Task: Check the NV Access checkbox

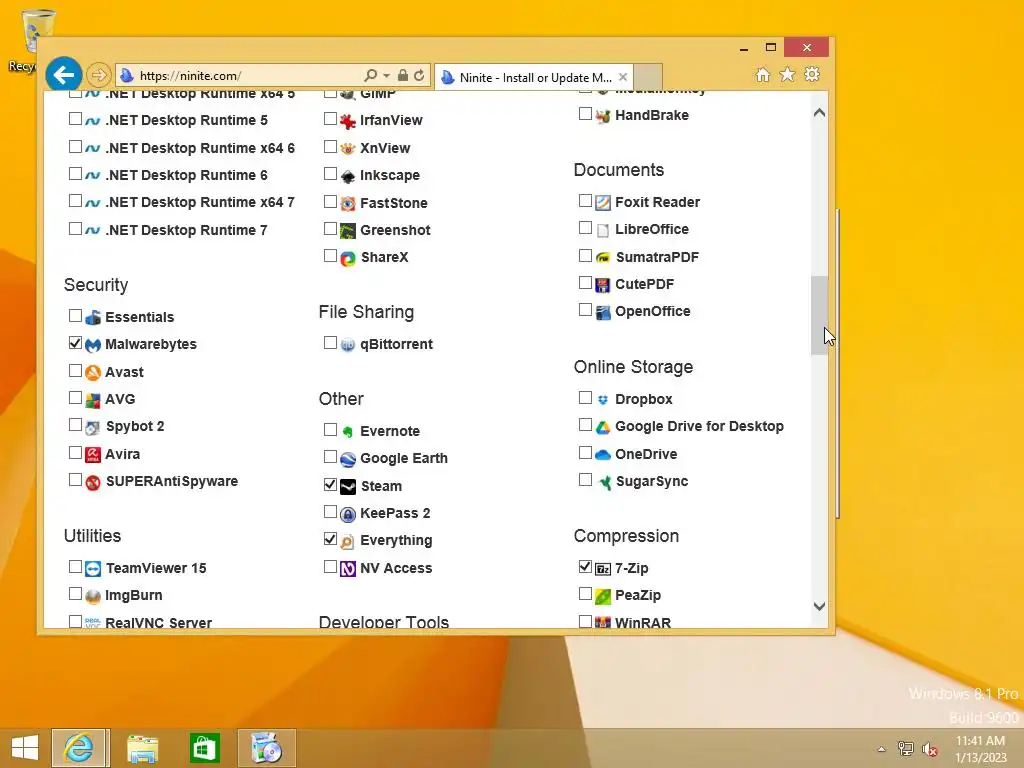Action: point(330,566)
